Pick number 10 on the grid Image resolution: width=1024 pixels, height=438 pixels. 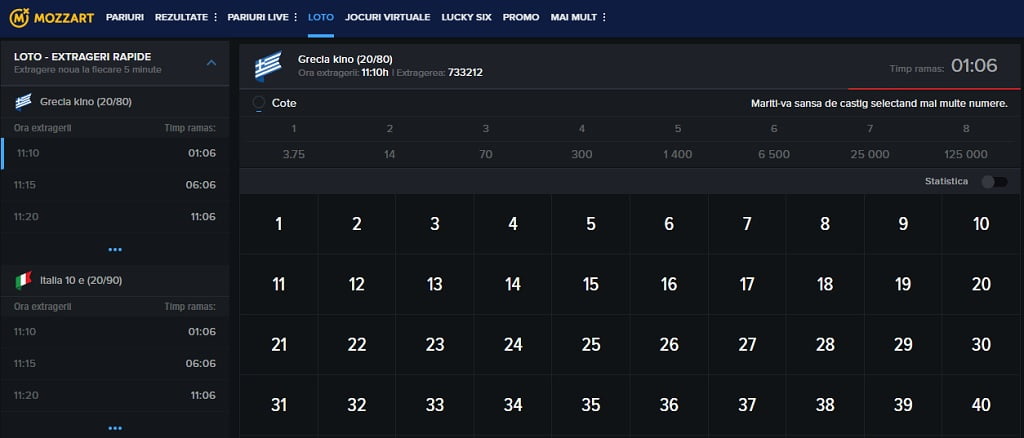[981, 225]
